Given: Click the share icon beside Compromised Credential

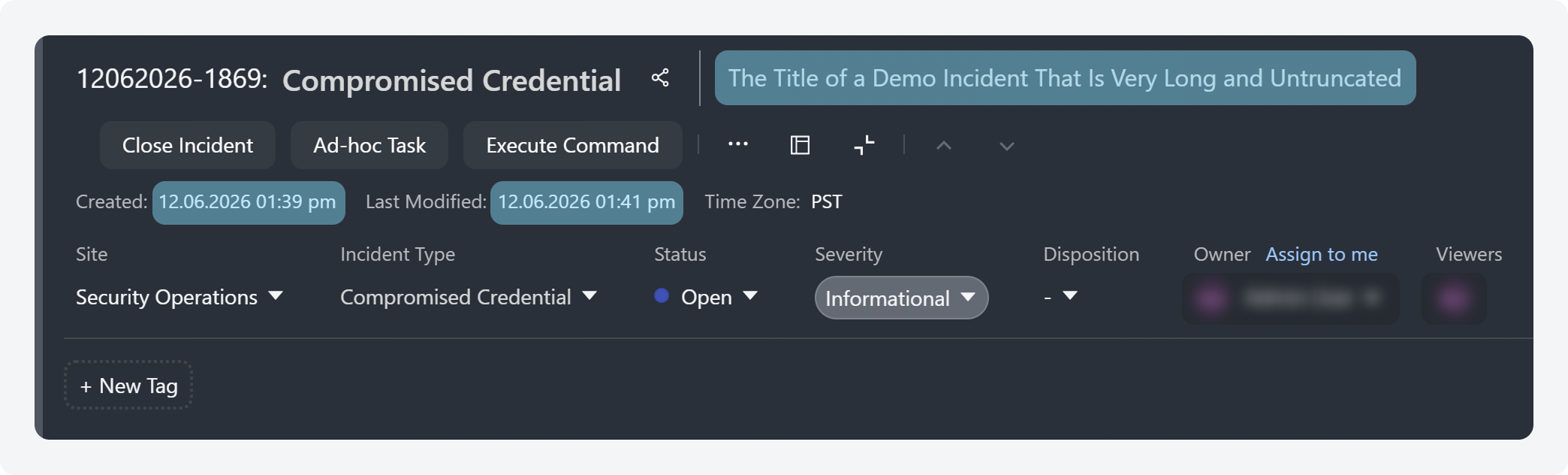Looking at the screenshot, I should [660, 77].
